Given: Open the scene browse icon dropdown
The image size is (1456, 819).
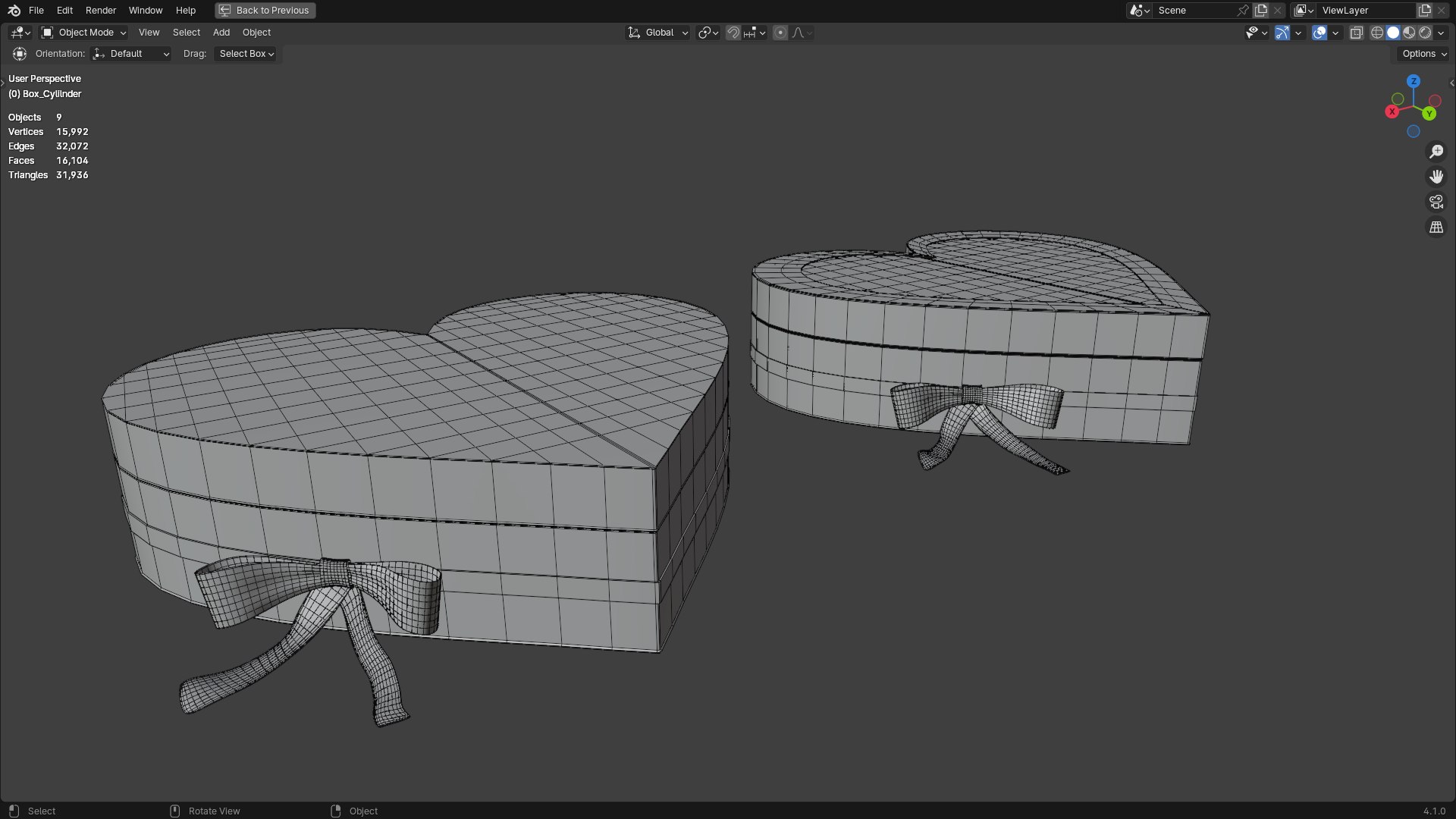Looking at the screenshot, I should (1139, 11).
